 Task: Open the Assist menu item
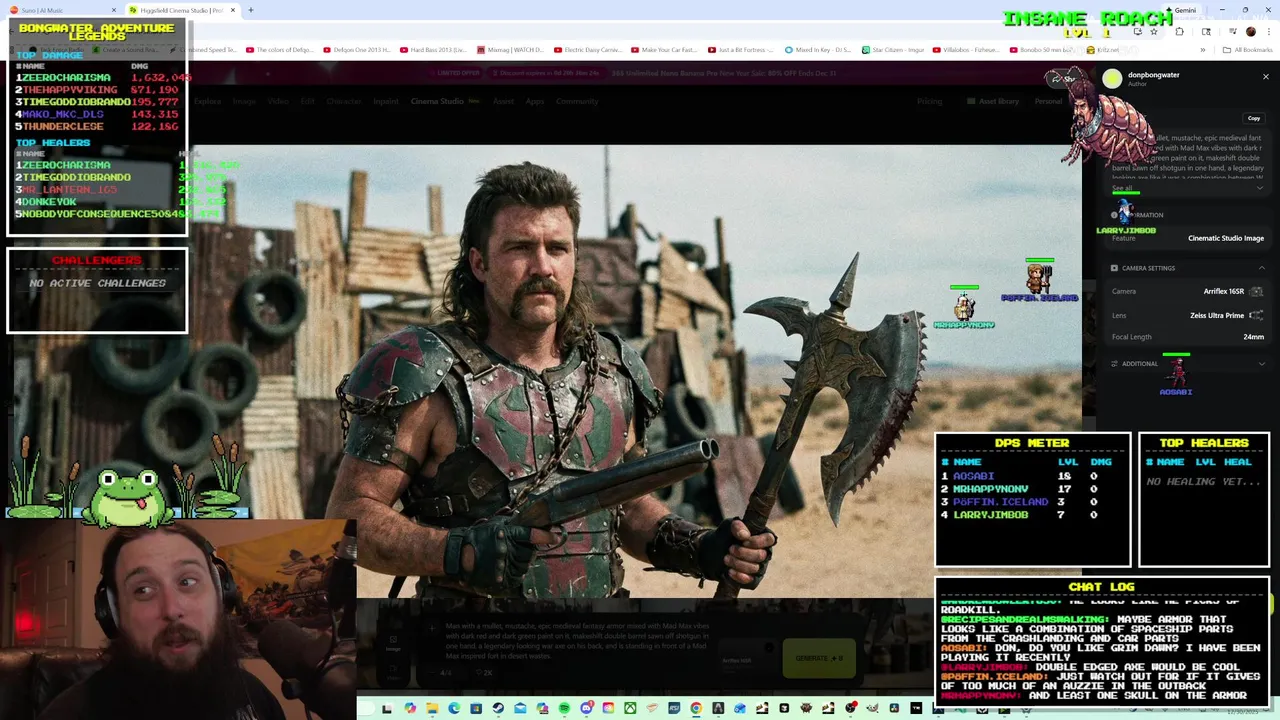(x=503, y=101)
